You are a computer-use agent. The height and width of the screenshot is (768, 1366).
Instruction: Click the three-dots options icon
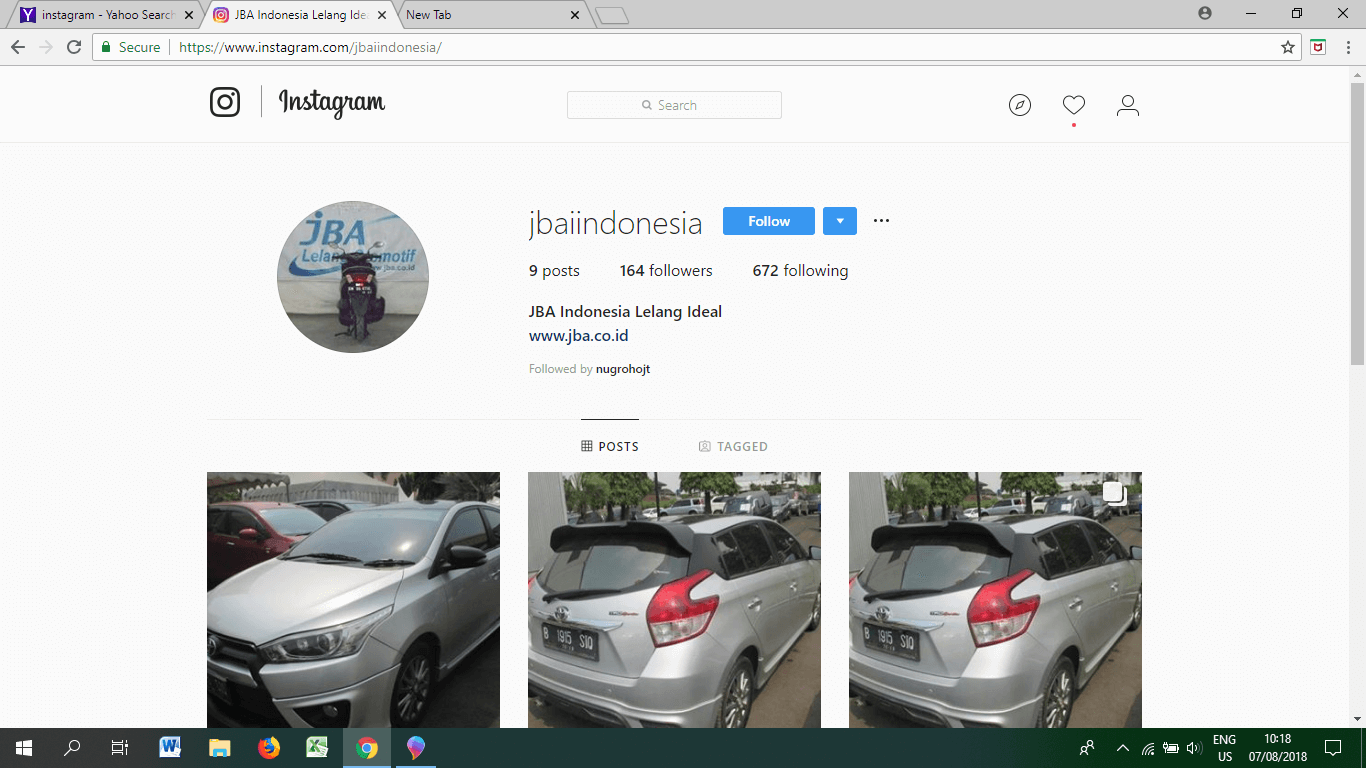point(881,221)
